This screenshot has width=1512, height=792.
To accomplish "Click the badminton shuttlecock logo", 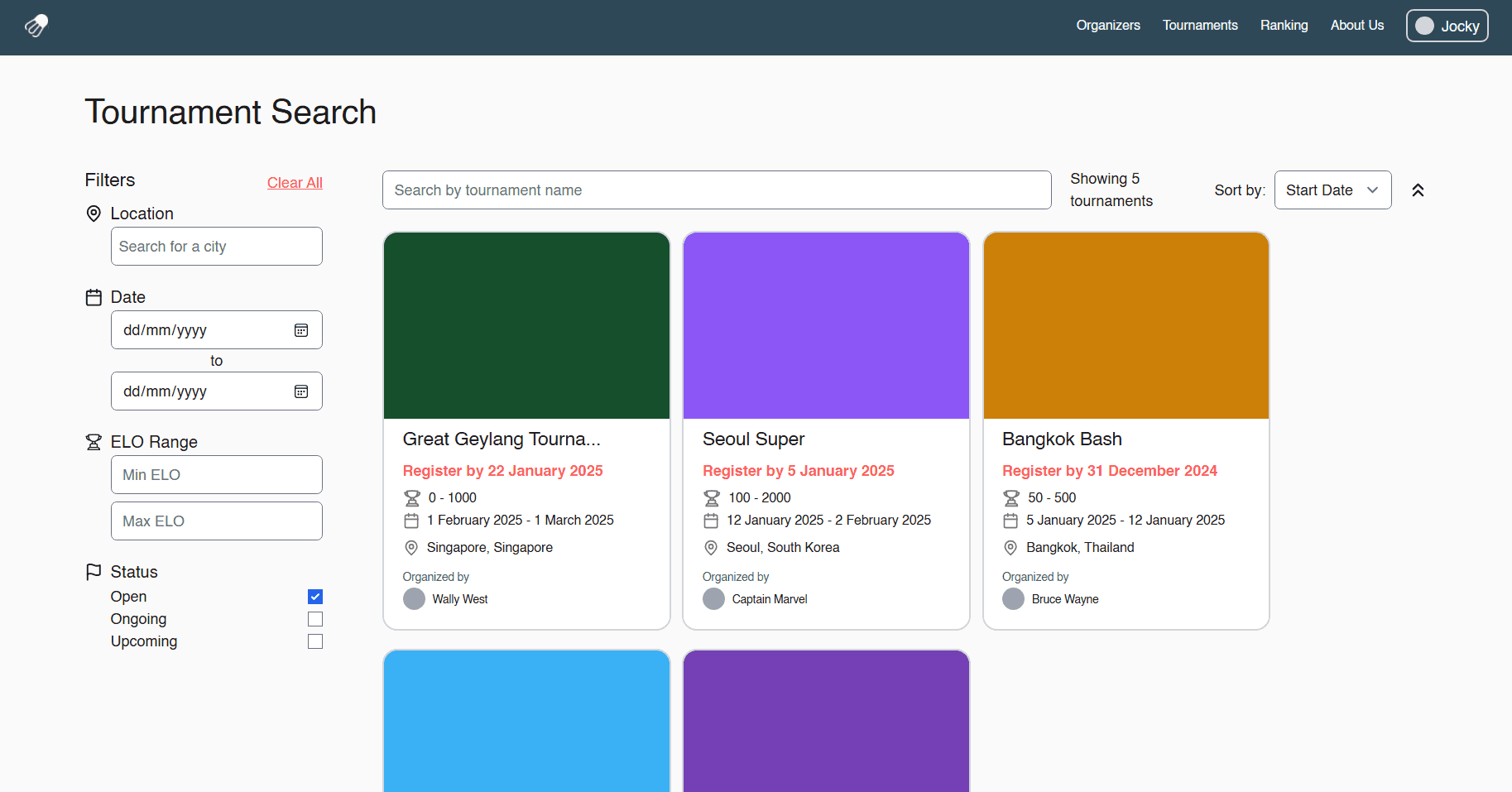I will pos(35,26).
